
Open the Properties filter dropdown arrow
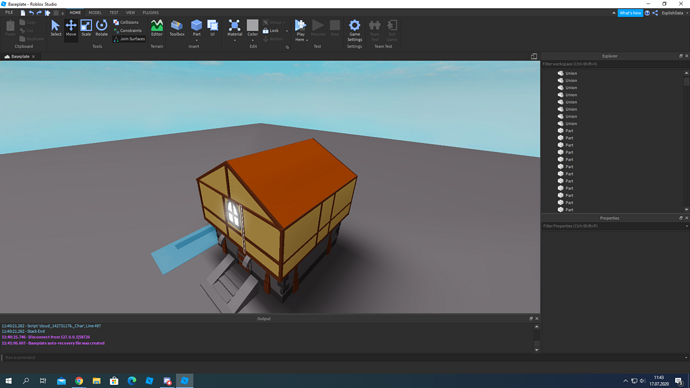[686, 226]
